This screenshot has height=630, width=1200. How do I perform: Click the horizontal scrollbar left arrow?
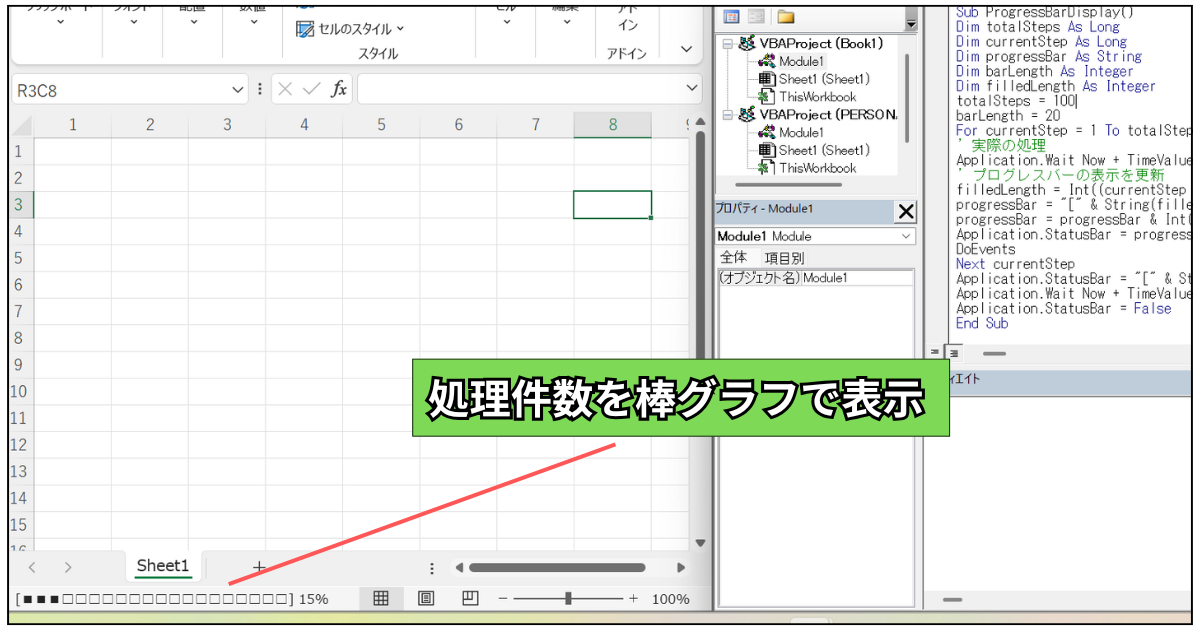click(460, 567)
